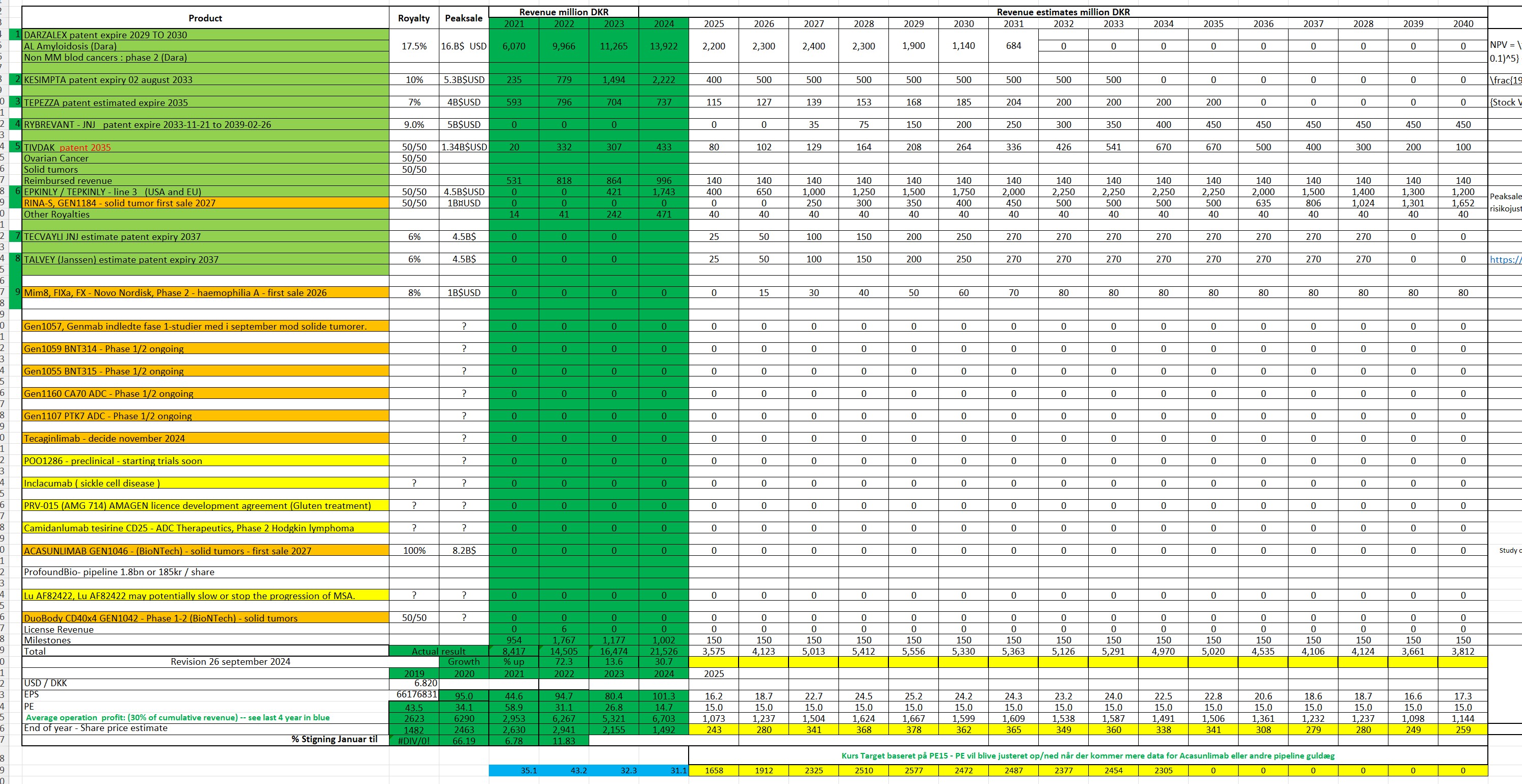Click the "% Stigning Januar til" cell
The image size is (1522, 784).
pyautogui.click(x=205, y=740)
